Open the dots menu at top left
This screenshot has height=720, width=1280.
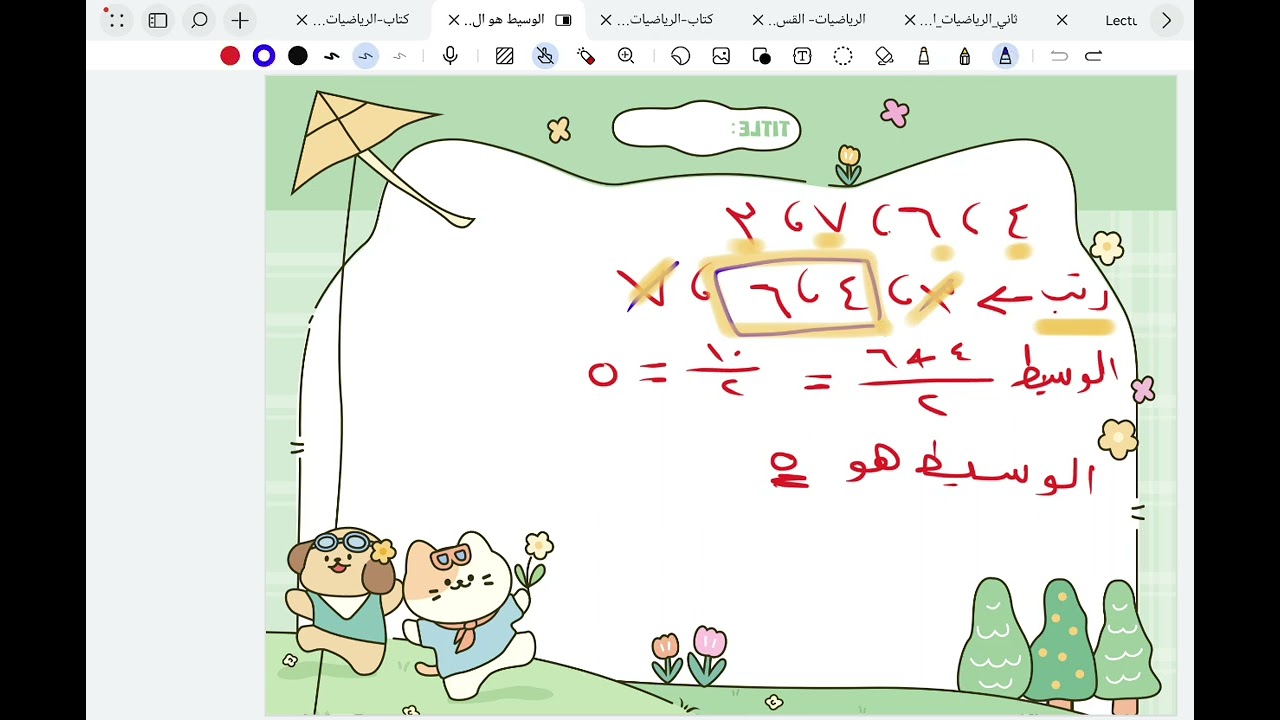pos(115,20)
